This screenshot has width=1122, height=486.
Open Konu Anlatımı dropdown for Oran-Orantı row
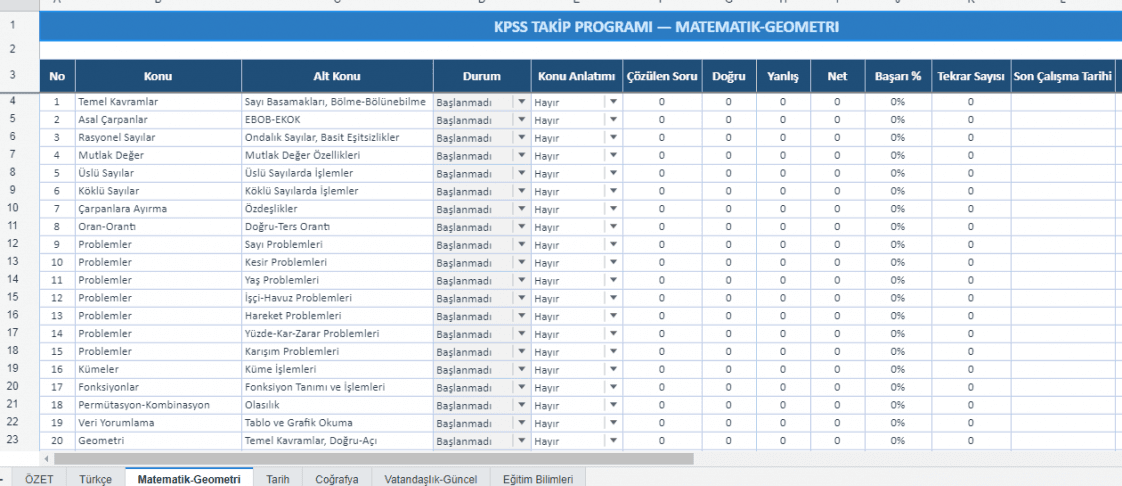coord(613,227)
